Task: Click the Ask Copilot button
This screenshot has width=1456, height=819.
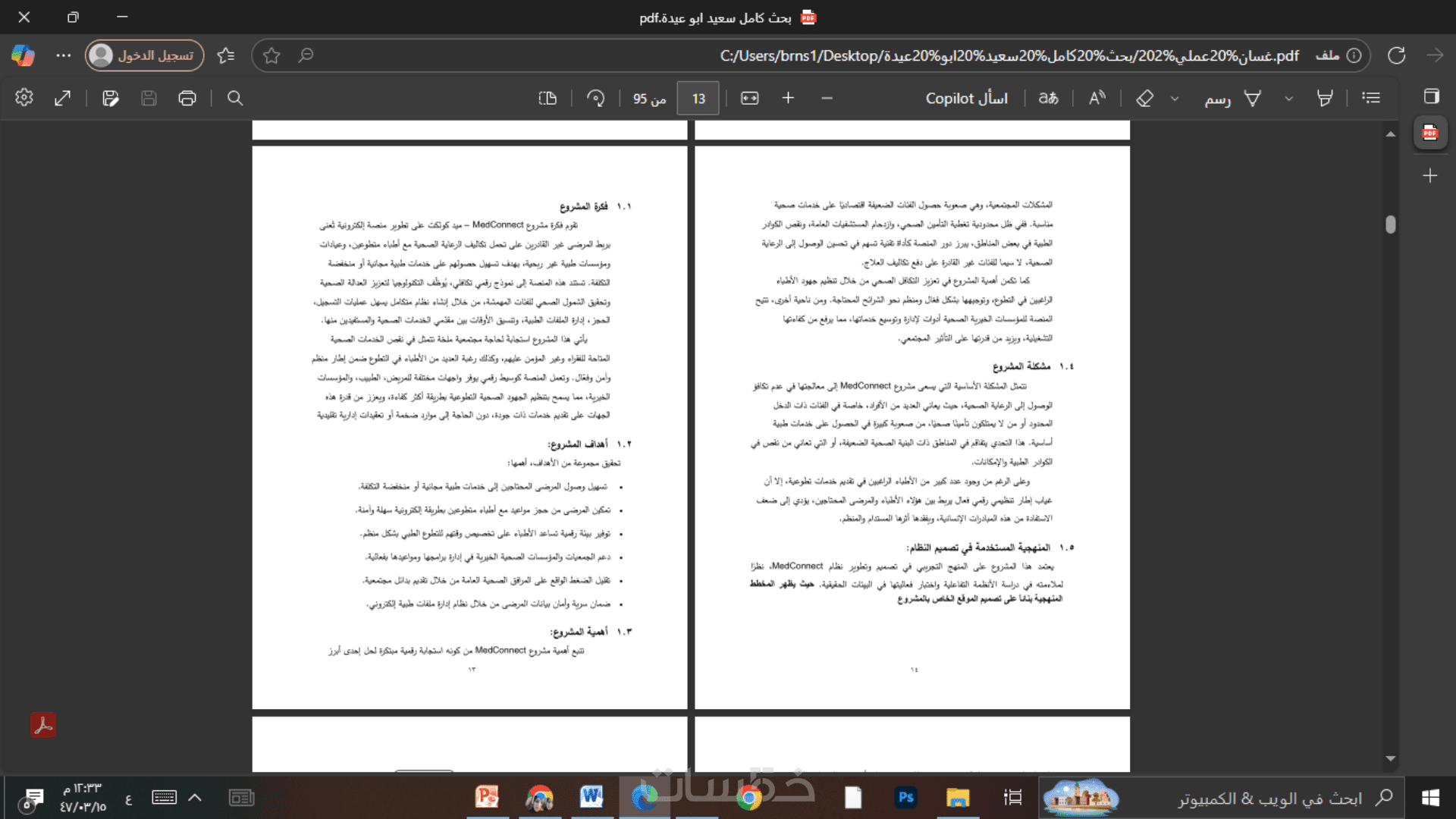Action: (966, 98)
